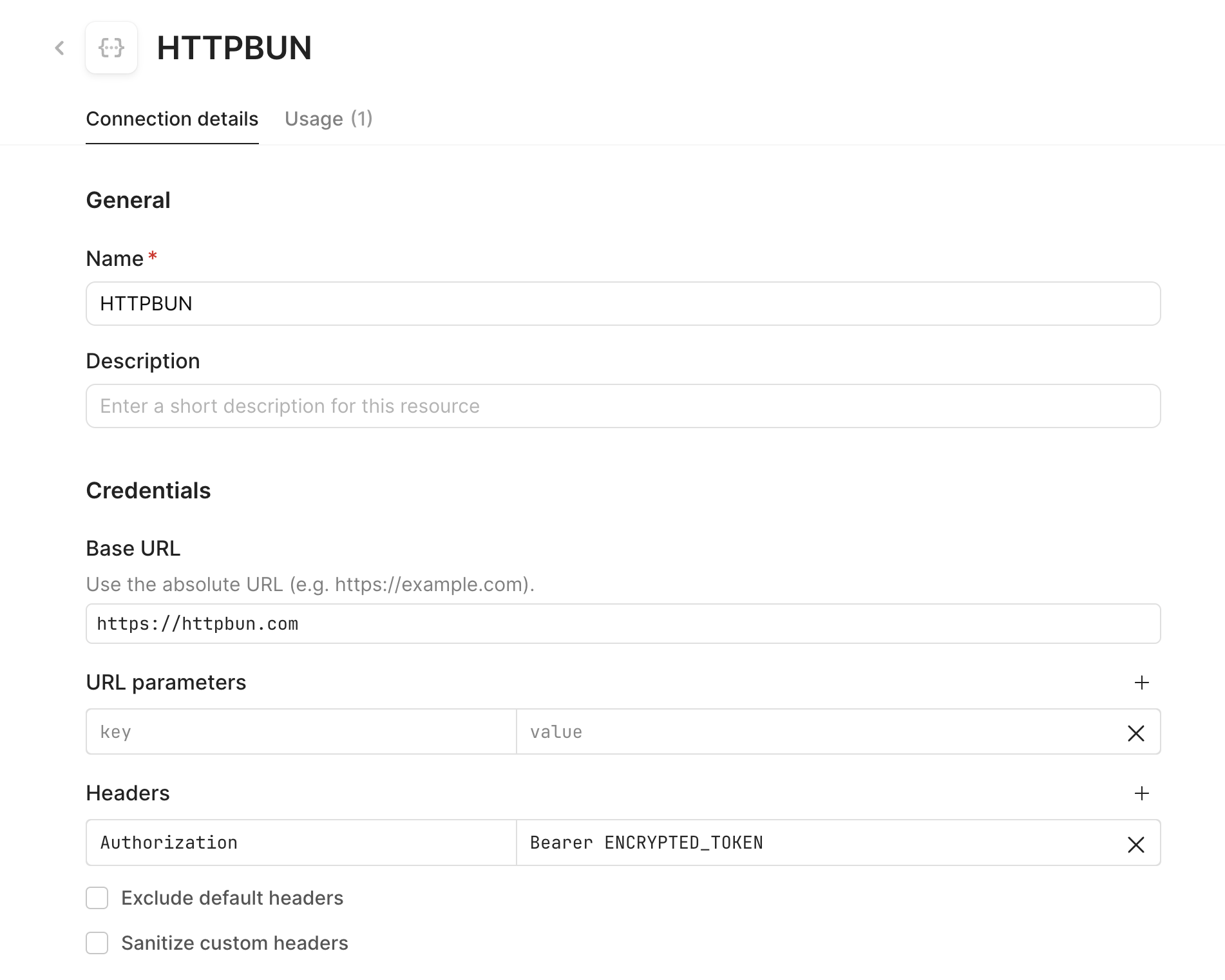Click the 'Sanitize custom headers' label text
The height and width of the screenshot is (980, 1225).
click(234, 943)
